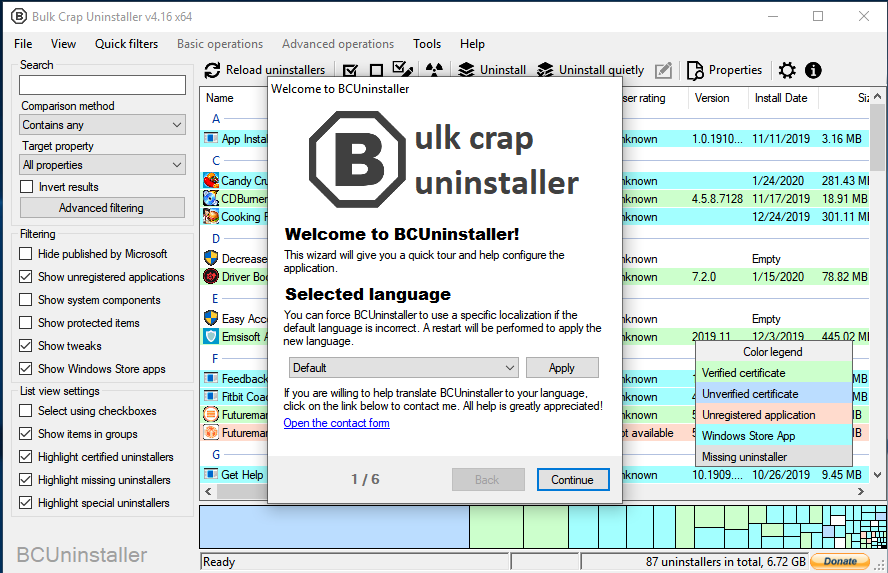Click the info circle icon in toolbar

coord(813,70)
